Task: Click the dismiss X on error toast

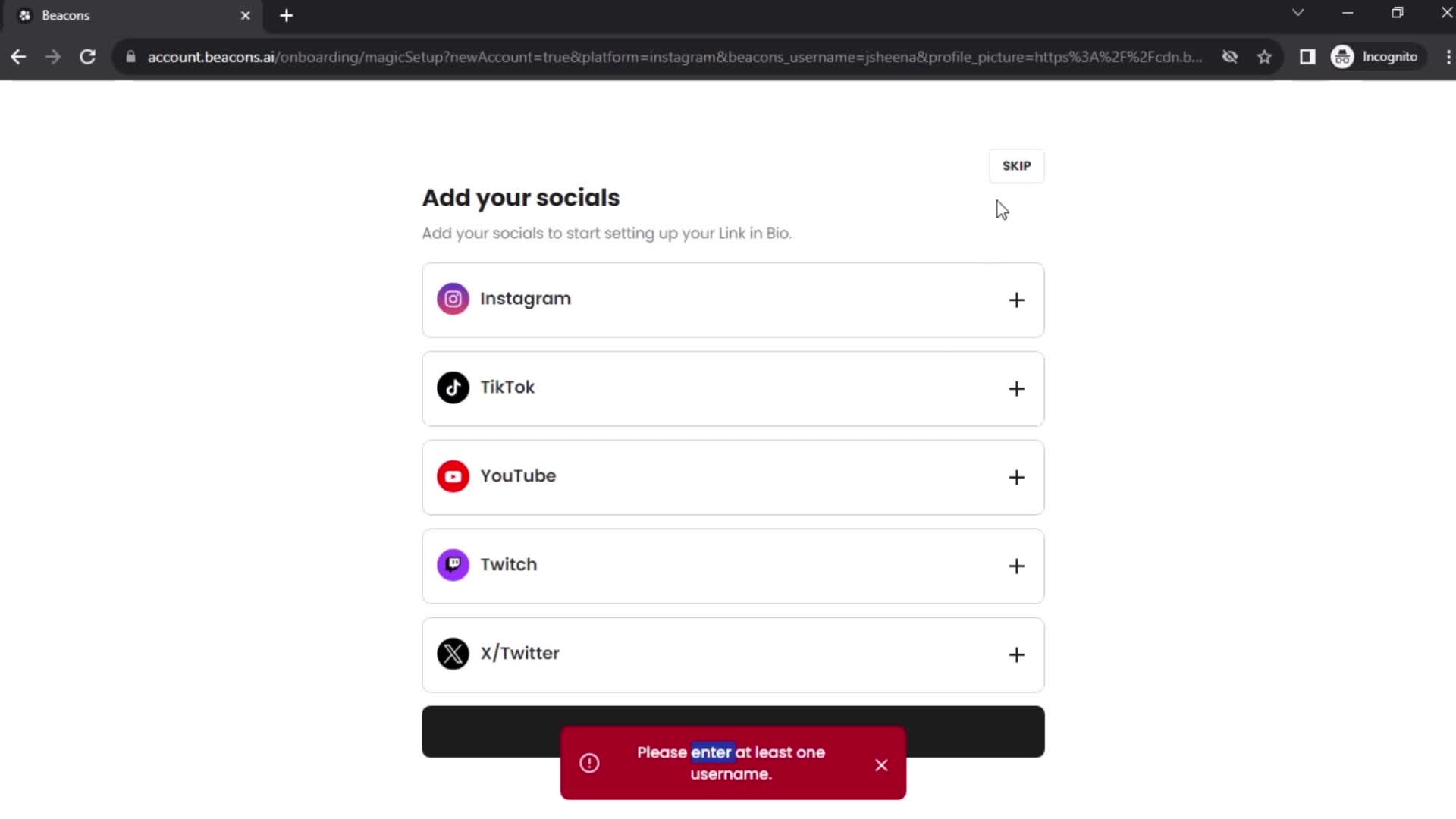Action: [x=880, y=764]
